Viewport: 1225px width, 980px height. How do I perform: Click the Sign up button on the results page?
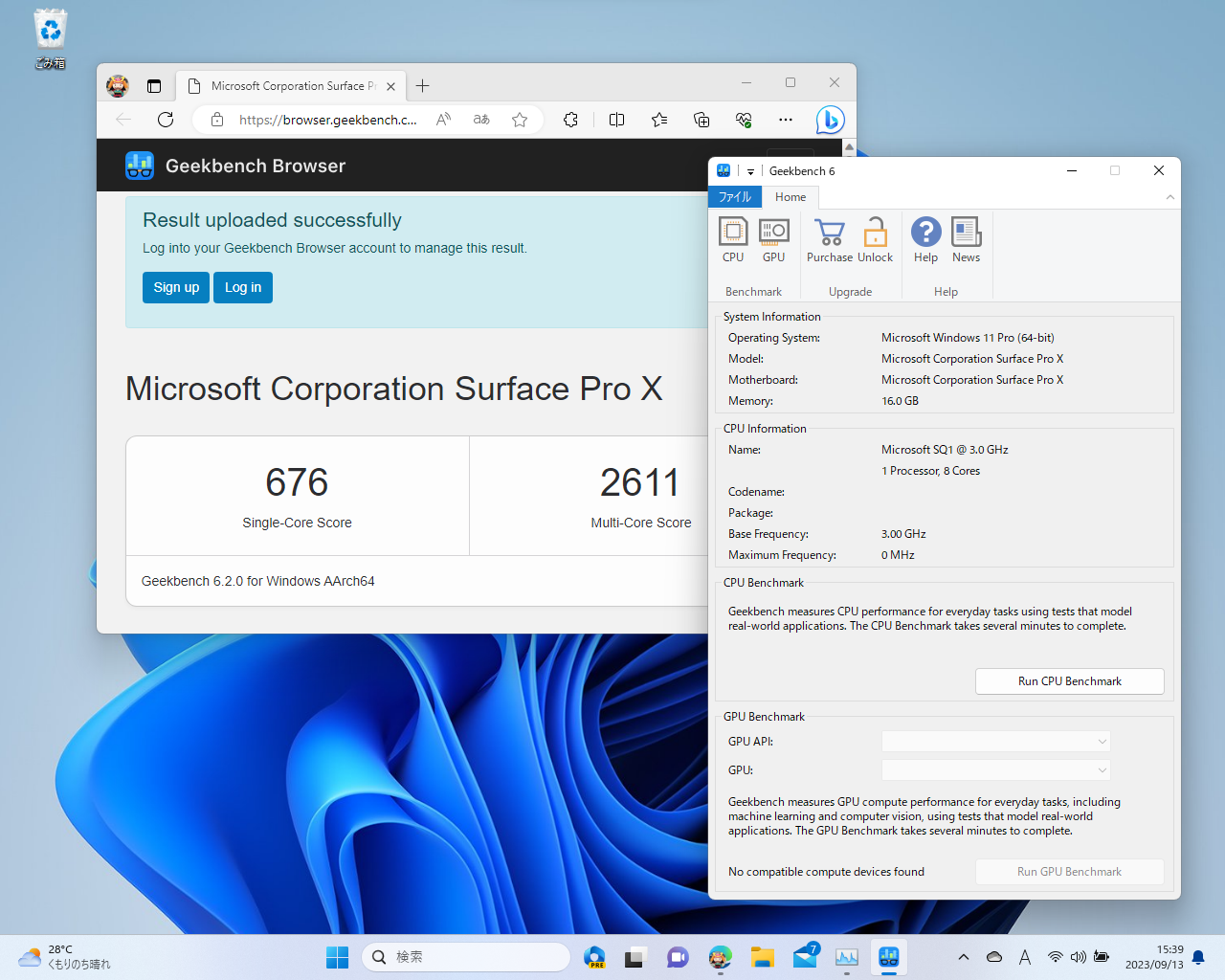176,287
